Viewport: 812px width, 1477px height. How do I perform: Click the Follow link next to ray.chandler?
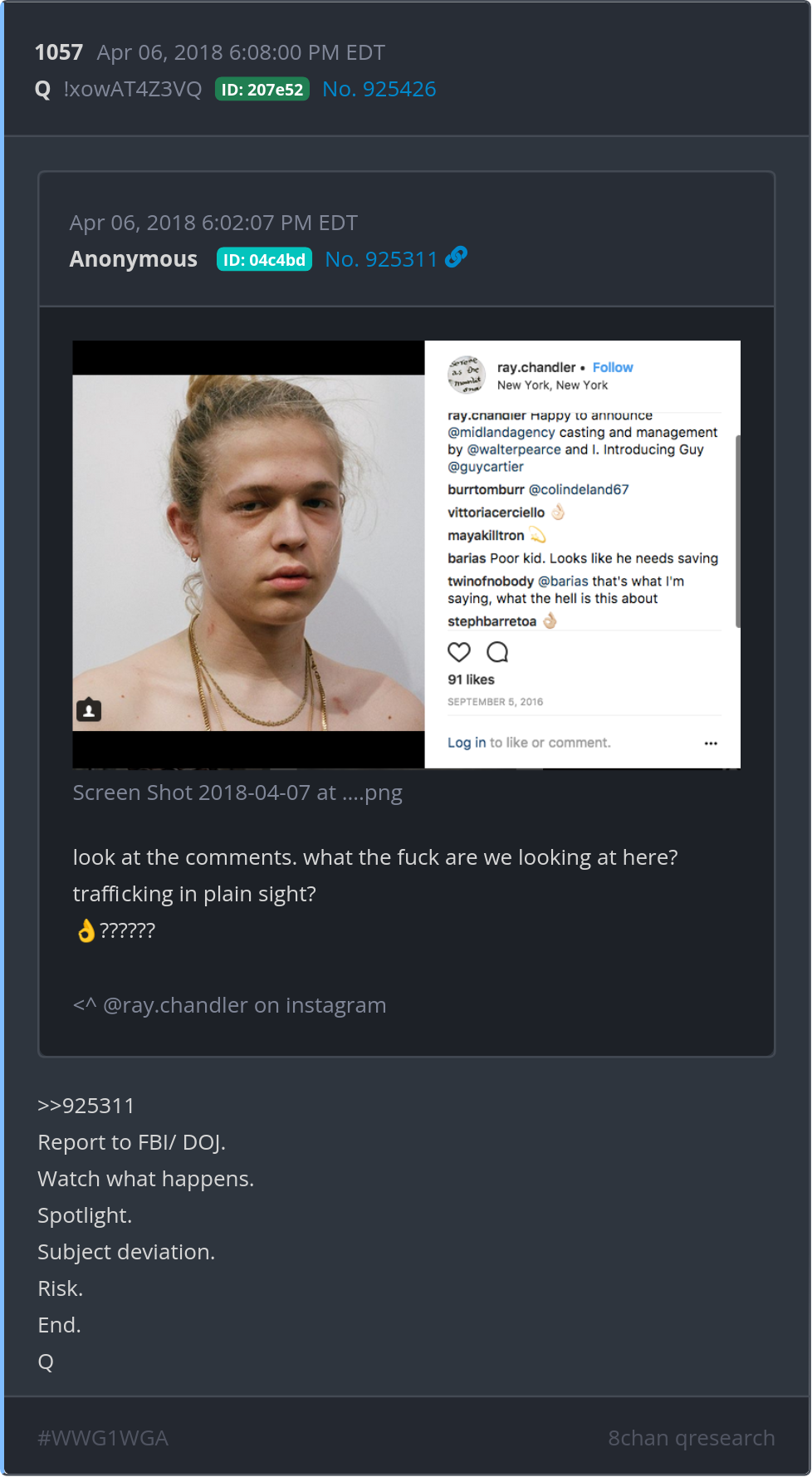(613, 367)
